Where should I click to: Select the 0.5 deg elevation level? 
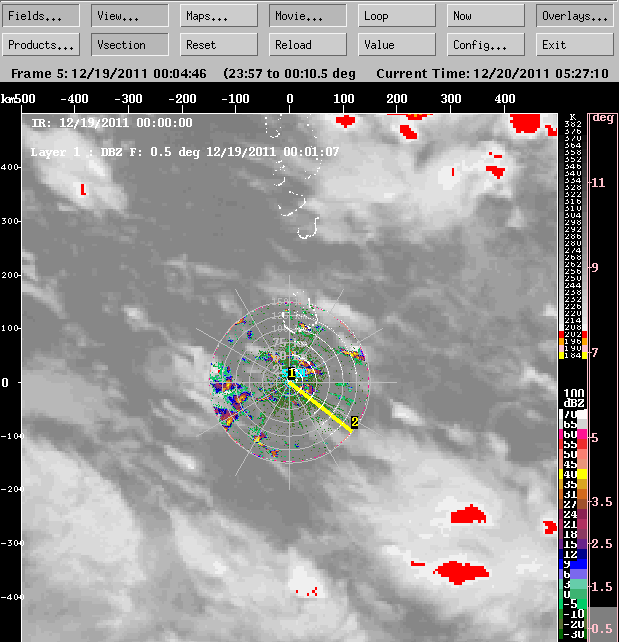click(602, 628)
